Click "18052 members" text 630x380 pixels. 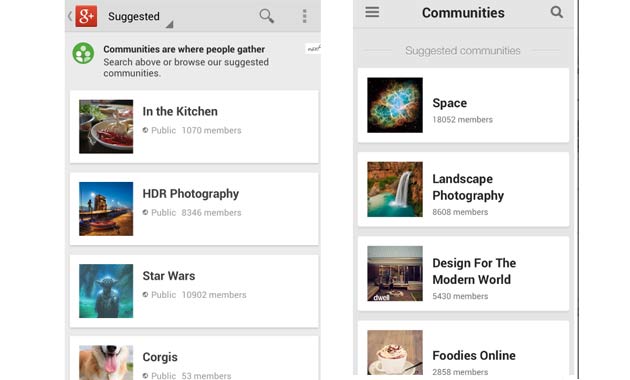pos(462,120)
